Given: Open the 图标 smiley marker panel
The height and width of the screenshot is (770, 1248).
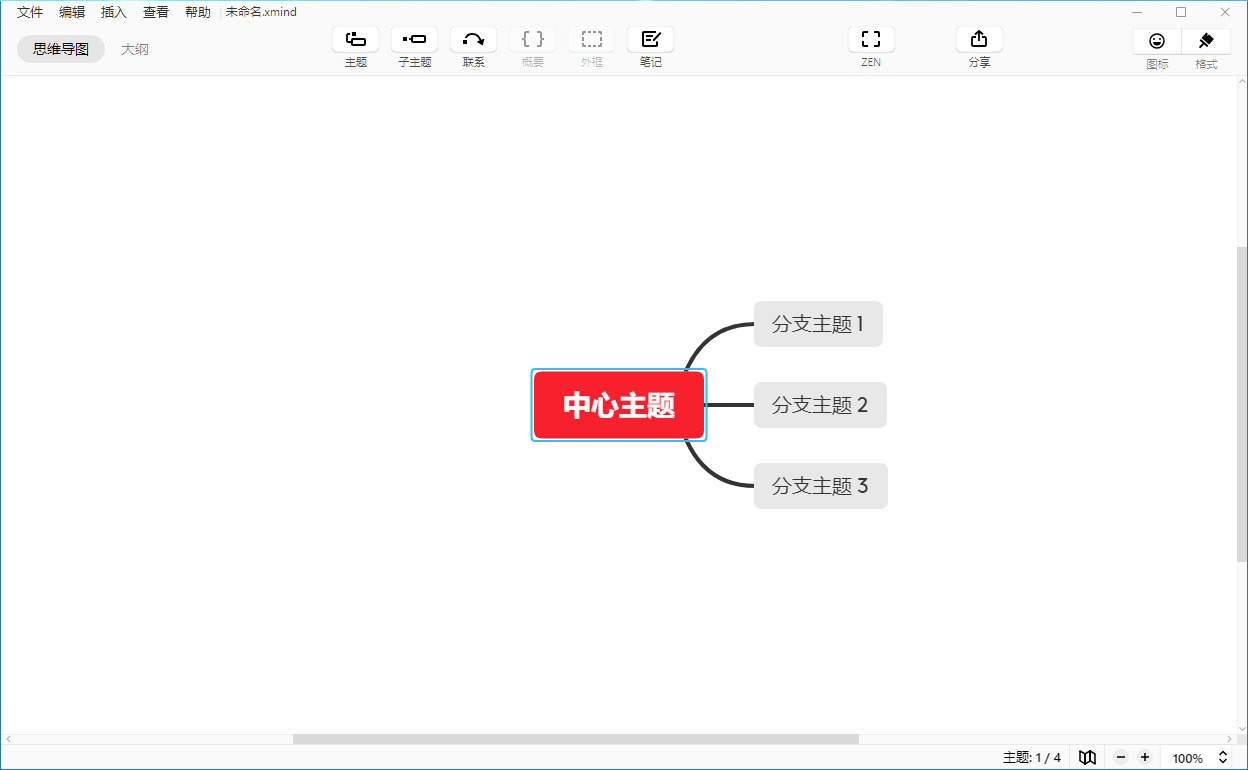Looking at the screenshot, I should (x=1157, y=41).
